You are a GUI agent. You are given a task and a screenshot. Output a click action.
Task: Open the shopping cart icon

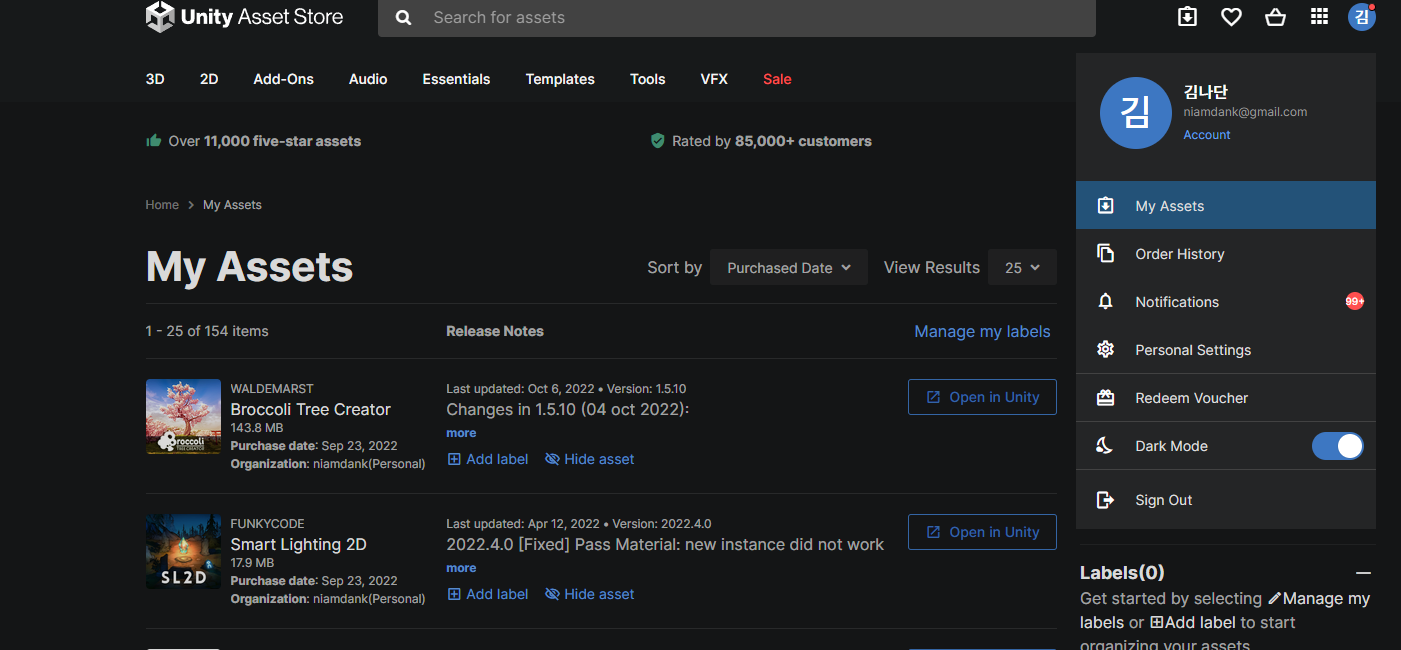click(1275, 17)
